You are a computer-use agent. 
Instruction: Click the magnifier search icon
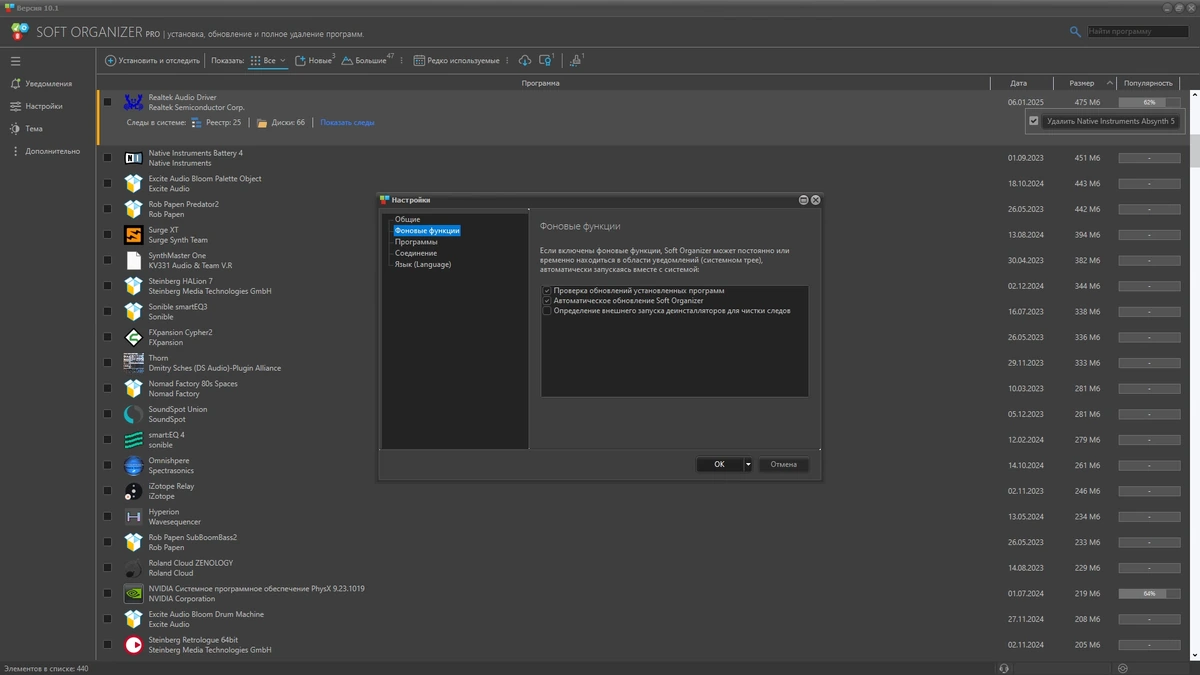(x=1076, y=32)
